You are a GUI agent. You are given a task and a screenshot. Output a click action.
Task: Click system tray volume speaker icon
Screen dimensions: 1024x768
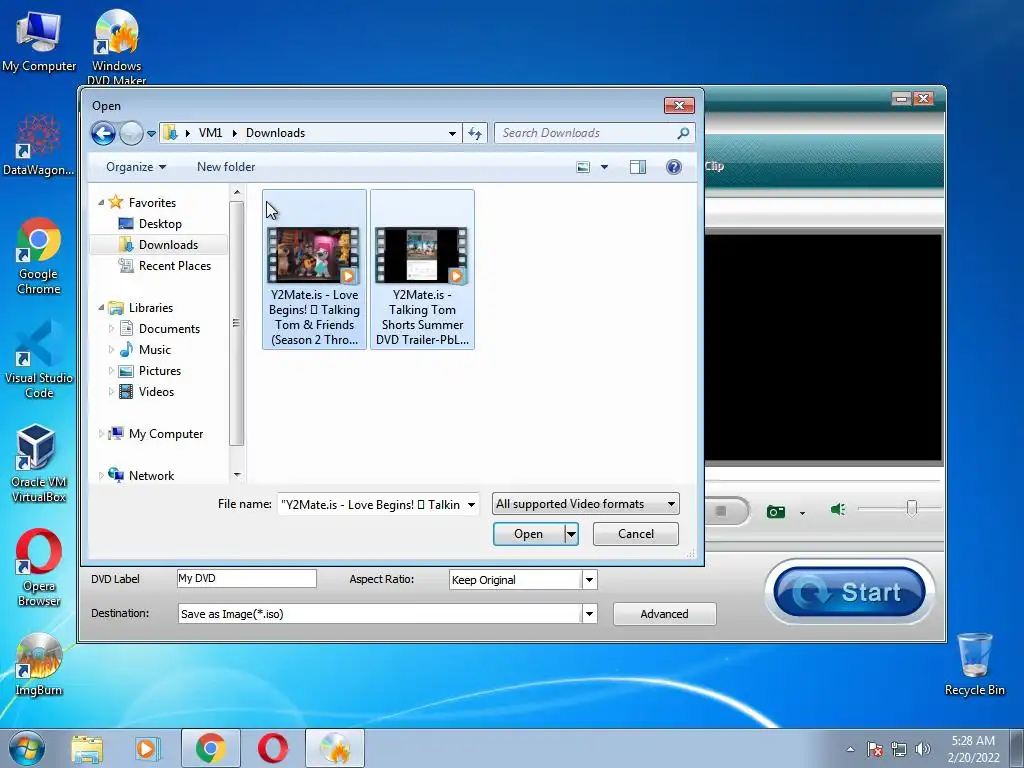pyautogui.click(x=922, y=749)
